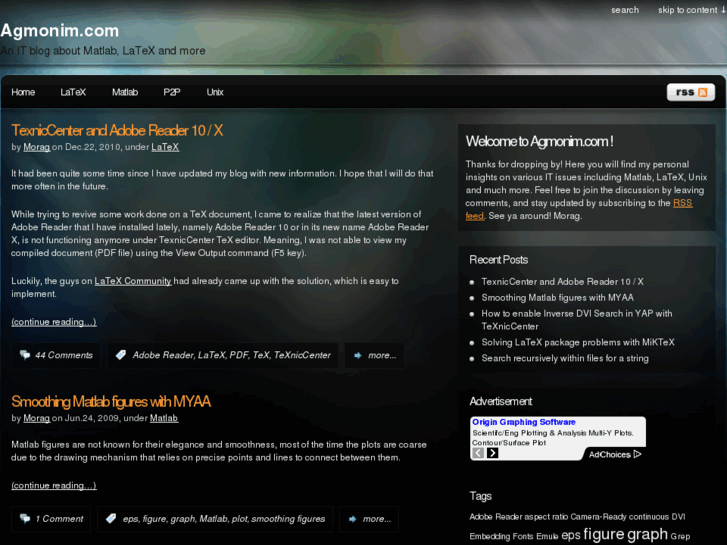Click the smoothing figures tag
This screenshot has width=727, height=545.
[288, 519]
